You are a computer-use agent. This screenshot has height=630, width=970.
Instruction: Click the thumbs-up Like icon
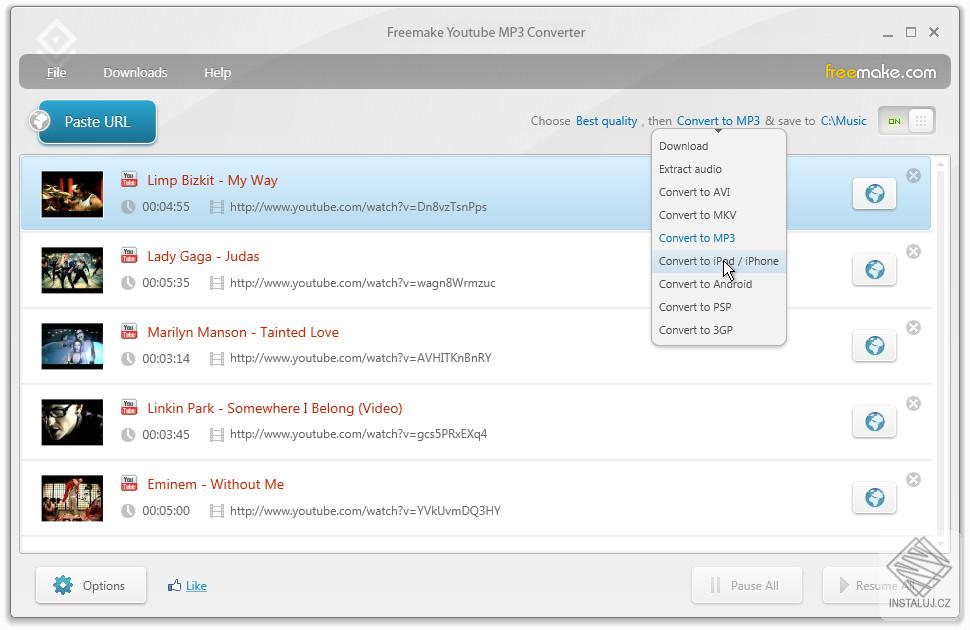pyautogui.click(x=178, y=585)
